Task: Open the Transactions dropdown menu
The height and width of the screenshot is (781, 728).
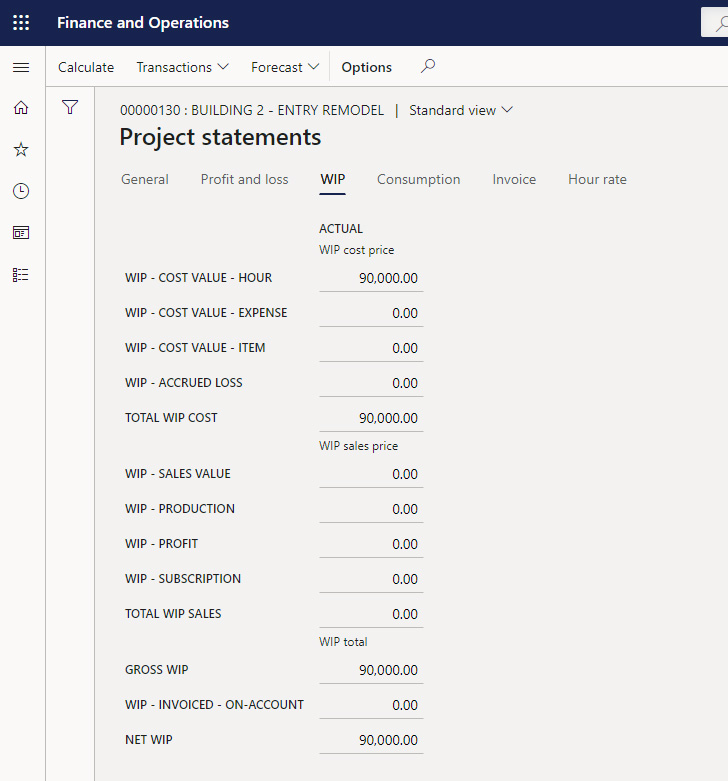Action: 182,67
